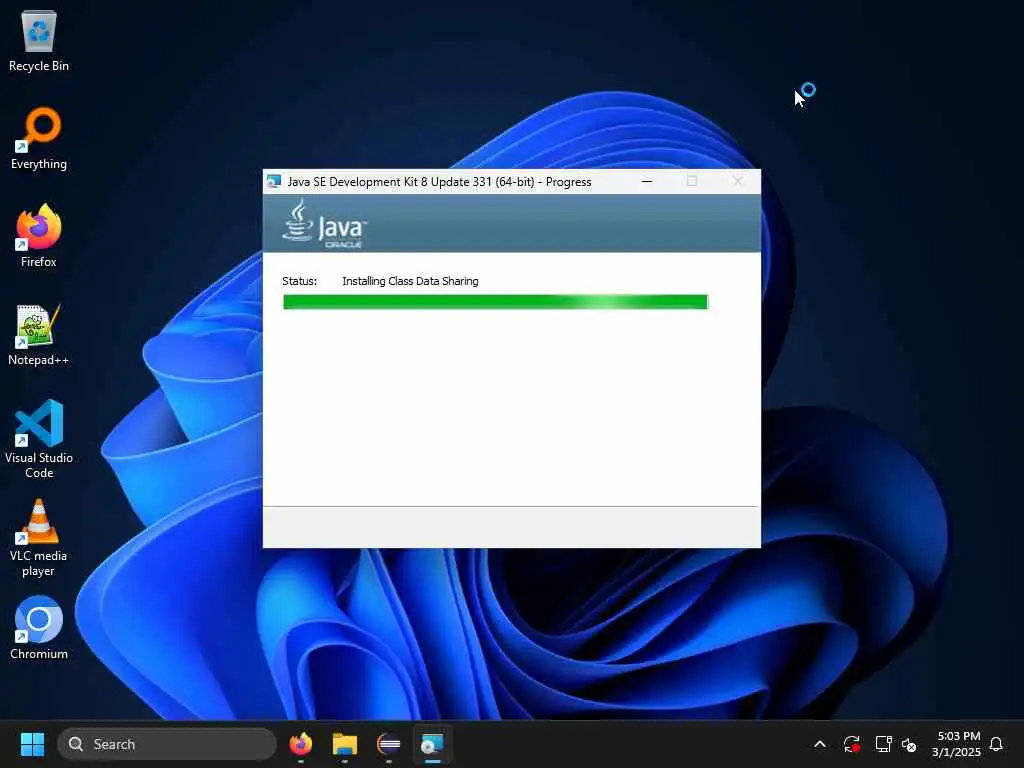The width and height of the screenshot is (1024, 768).
Task: Click the installer window title text
Action: (440, 182)
